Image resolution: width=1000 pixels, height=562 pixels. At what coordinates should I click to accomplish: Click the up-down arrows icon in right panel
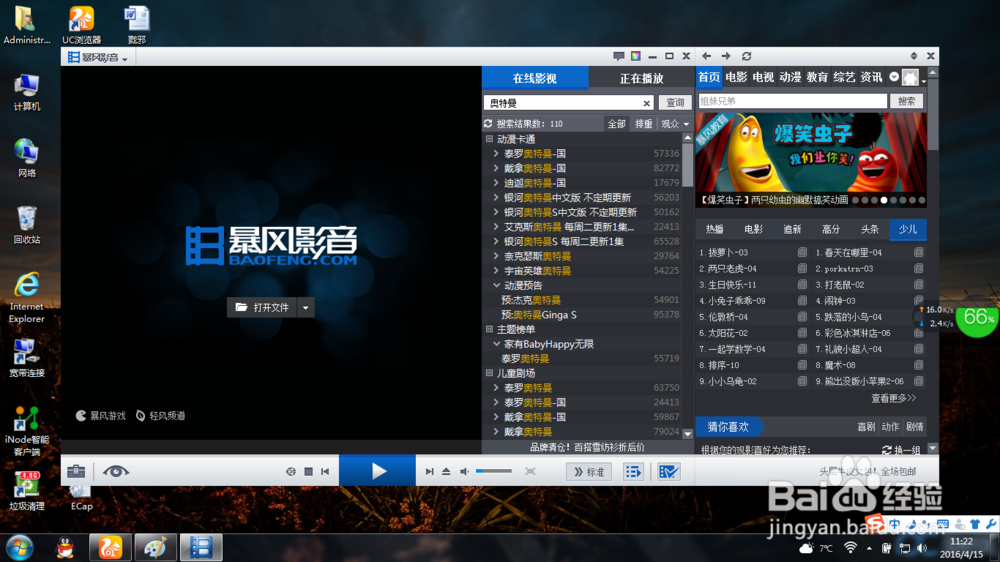913,56
